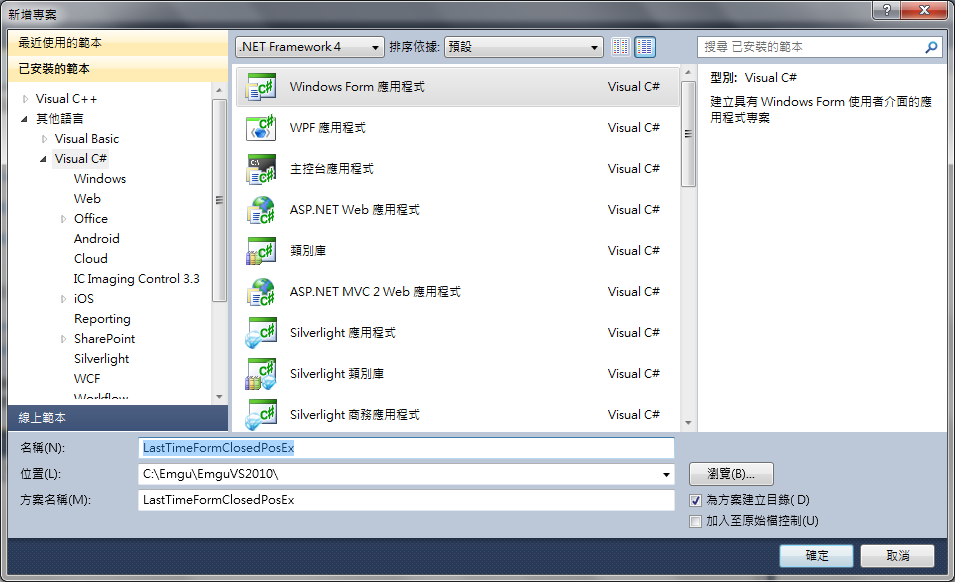Click the Silverlight 類別庫 template icon
This screenshot has width=955, height=582.
261,374
